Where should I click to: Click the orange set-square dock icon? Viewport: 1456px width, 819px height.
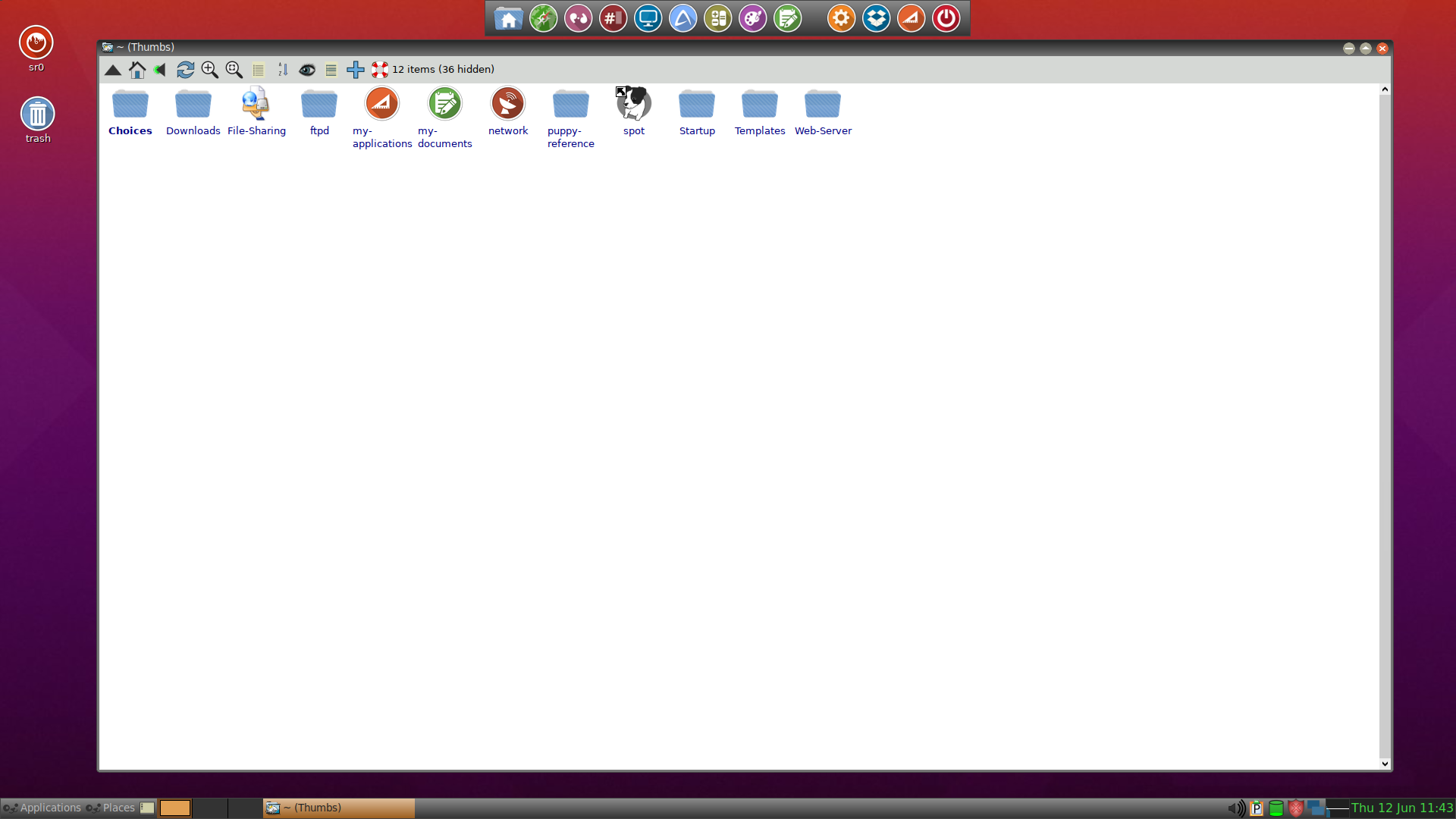(911, 18)
